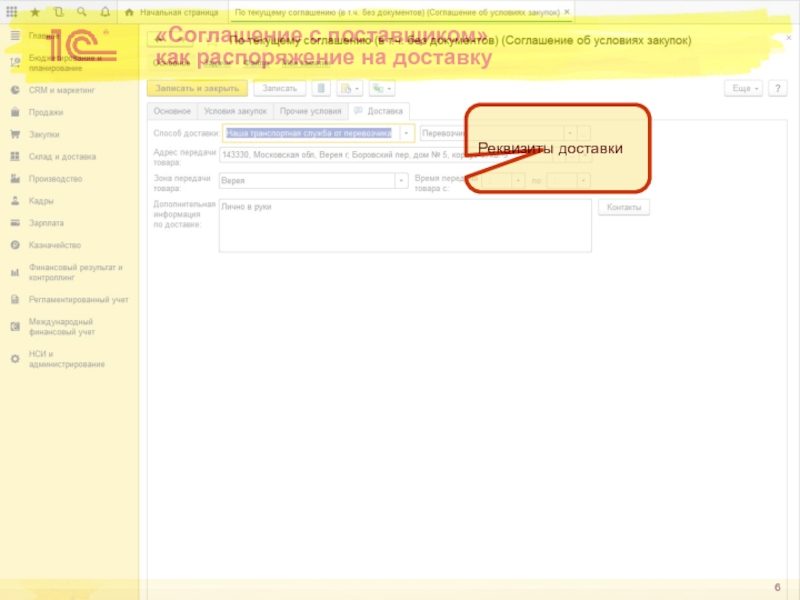Click the Кадры person icon
Image resolution: width=800 pixels, height=600 pixels.
[x=15, y=201]
